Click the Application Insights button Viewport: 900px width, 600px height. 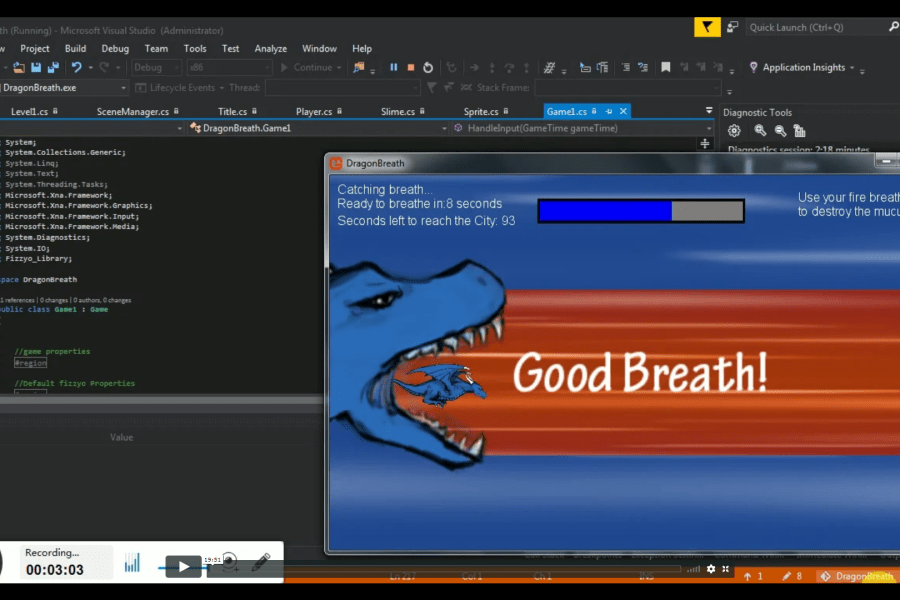(803, 68)
